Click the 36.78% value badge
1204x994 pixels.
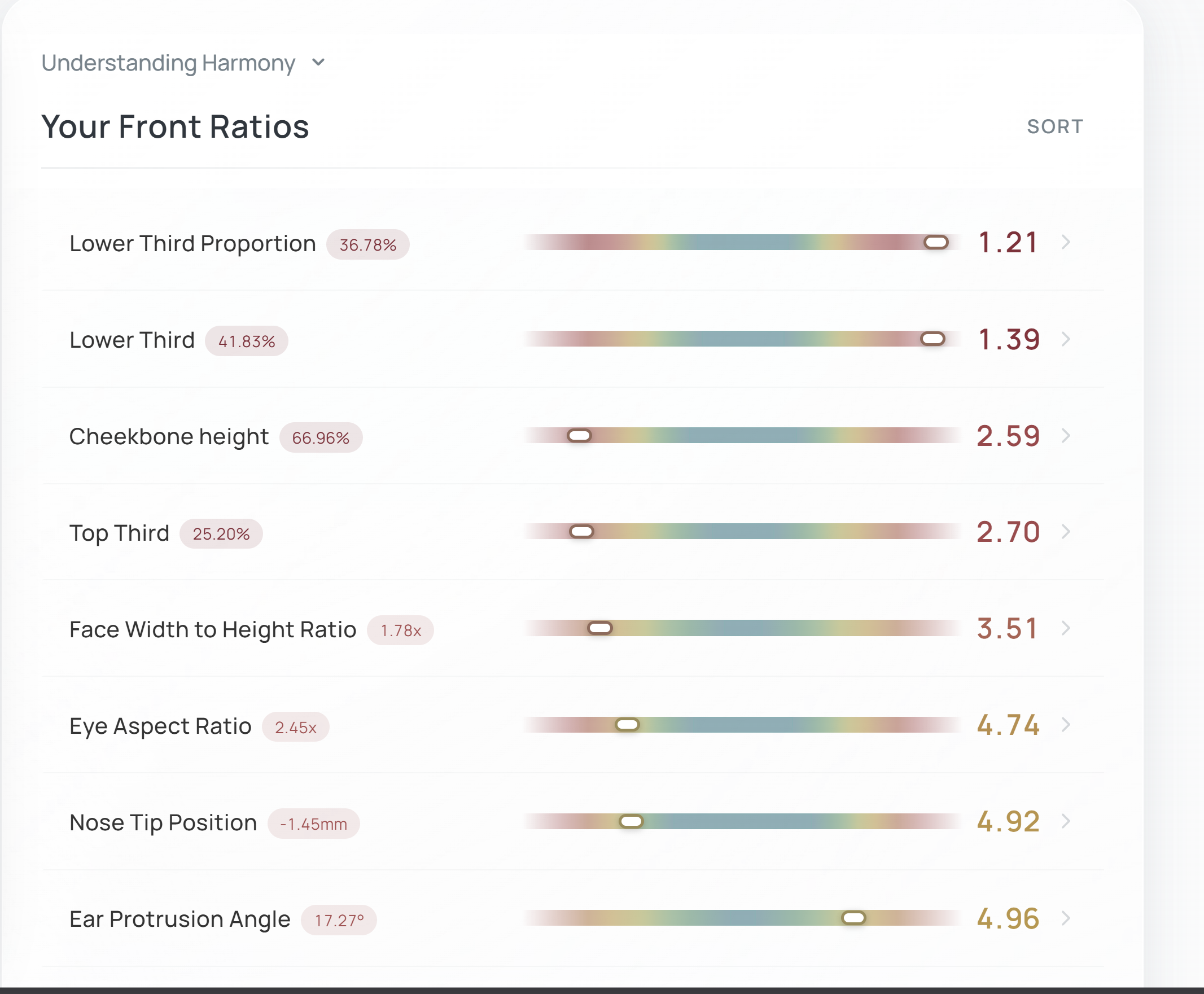click(x=367, y=245)
